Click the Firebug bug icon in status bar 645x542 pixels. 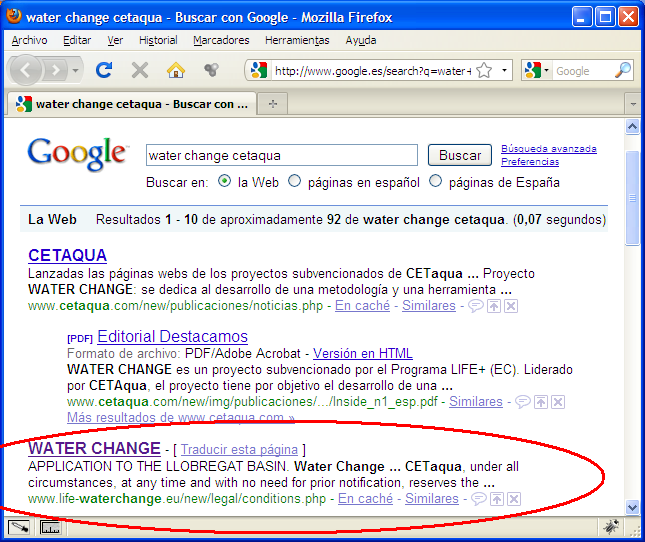tap(611, 526)
